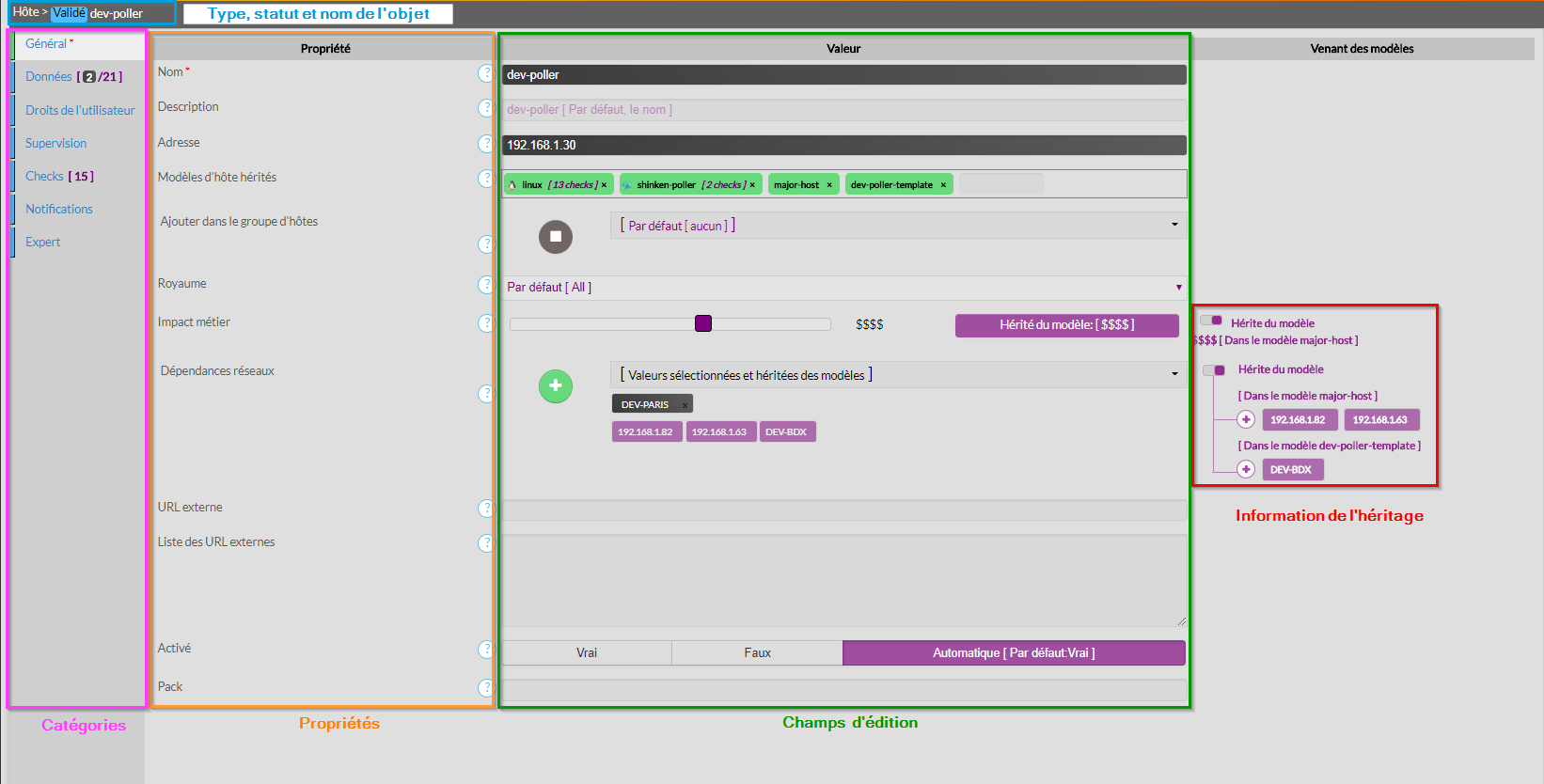1544x784 pixels.
Task: Select Automatique for the Activé setting
Action: 1014,653
